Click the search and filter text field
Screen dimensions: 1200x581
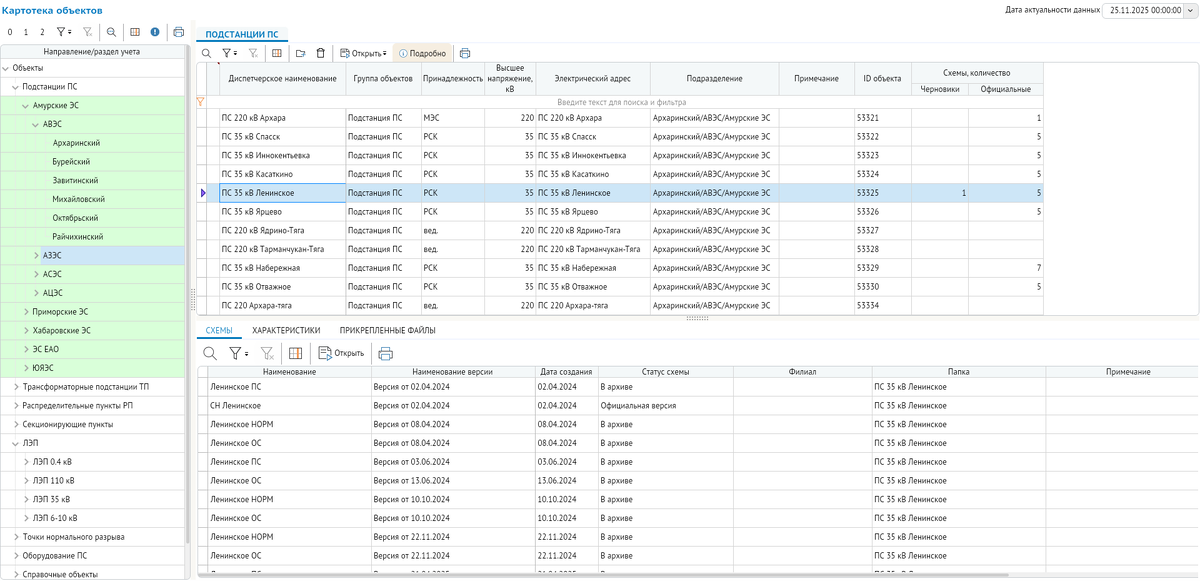[x=625, y=102]
